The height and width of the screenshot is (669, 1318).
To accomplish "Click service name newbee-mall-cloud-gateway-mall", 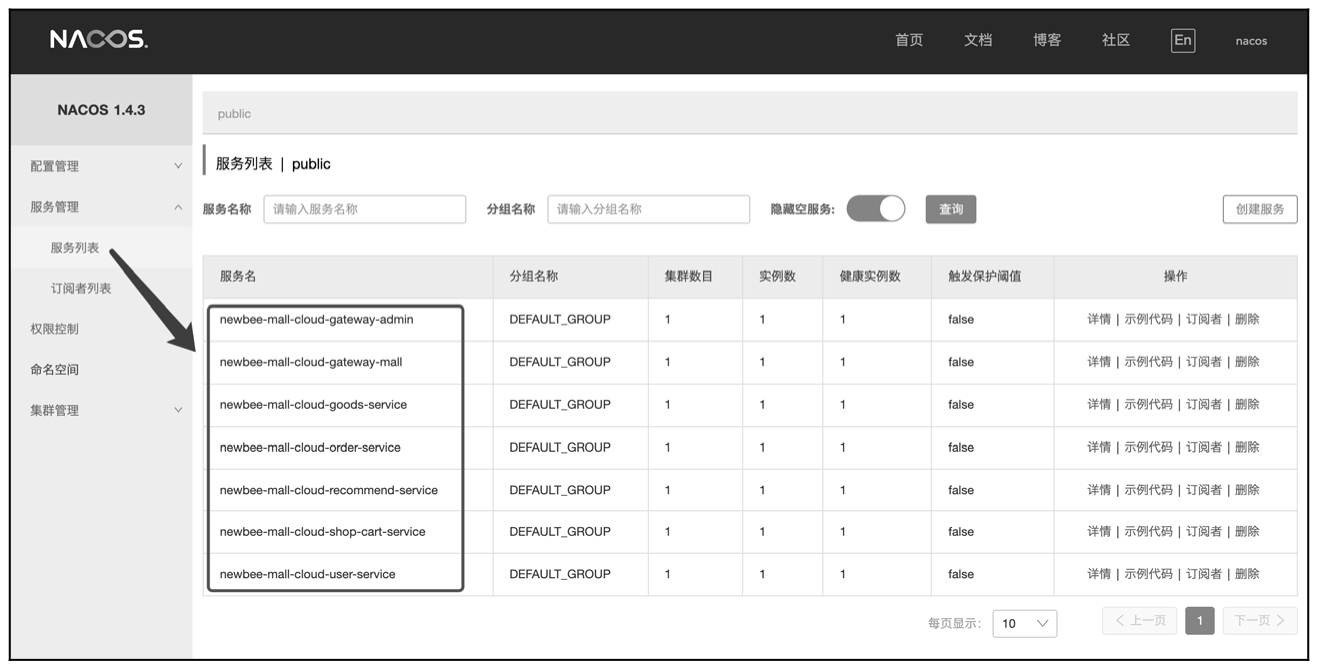I will (x=311, y=362).
